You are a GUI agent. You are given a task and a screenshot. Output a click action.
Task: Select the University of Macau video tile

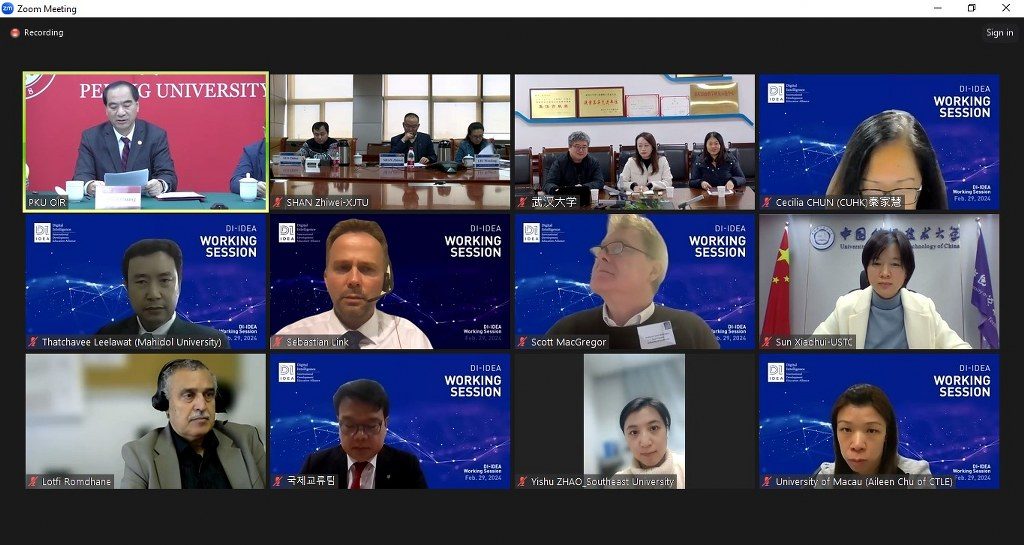879,421
